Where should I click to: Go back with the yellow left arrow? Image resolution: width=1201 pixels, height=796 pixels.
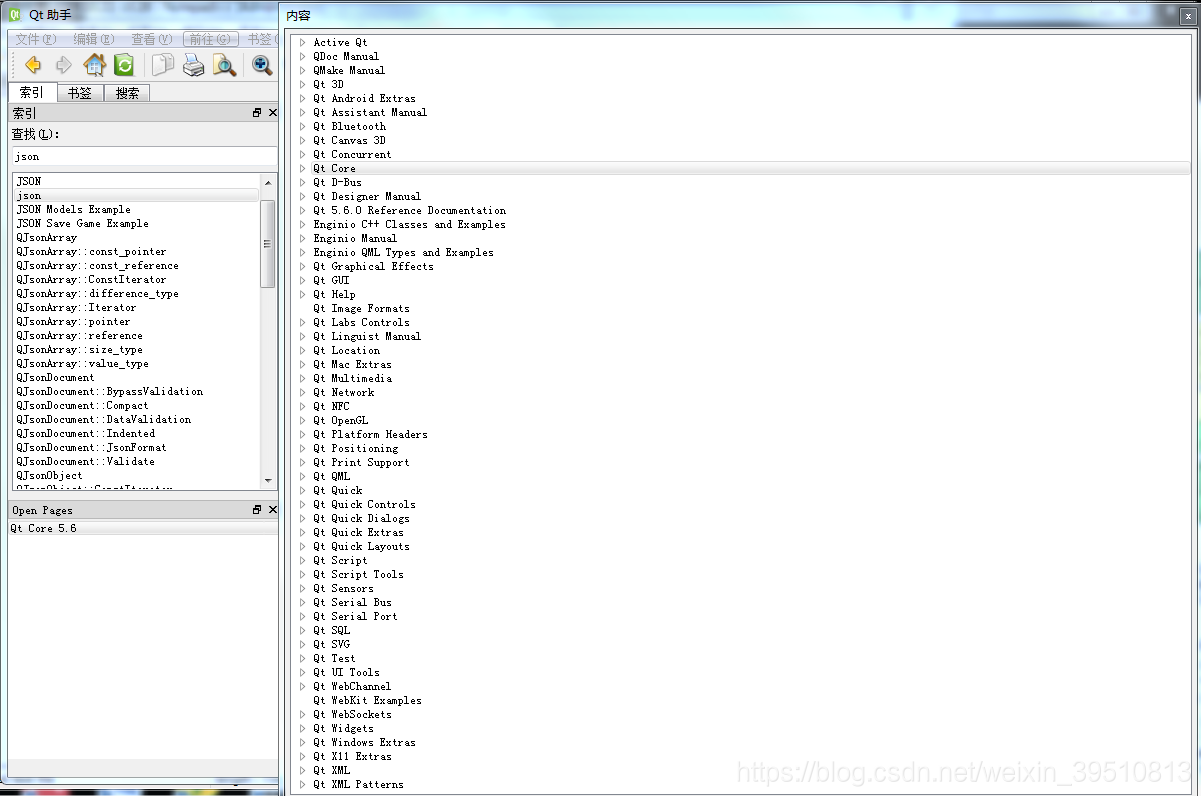click(33, 65)
